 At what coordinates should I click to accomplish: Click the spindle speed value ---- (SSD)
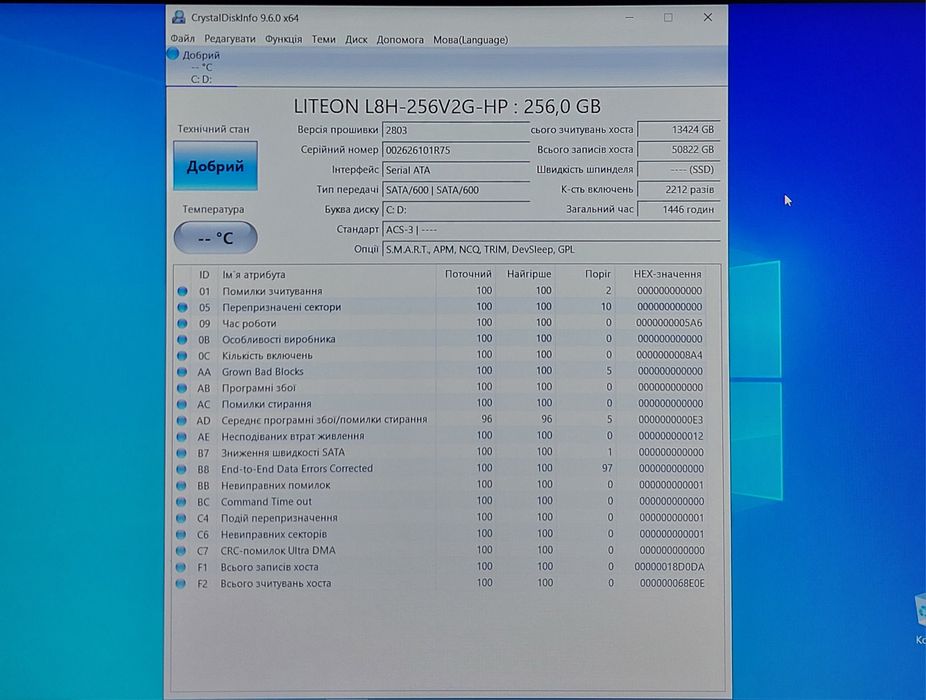679,170
